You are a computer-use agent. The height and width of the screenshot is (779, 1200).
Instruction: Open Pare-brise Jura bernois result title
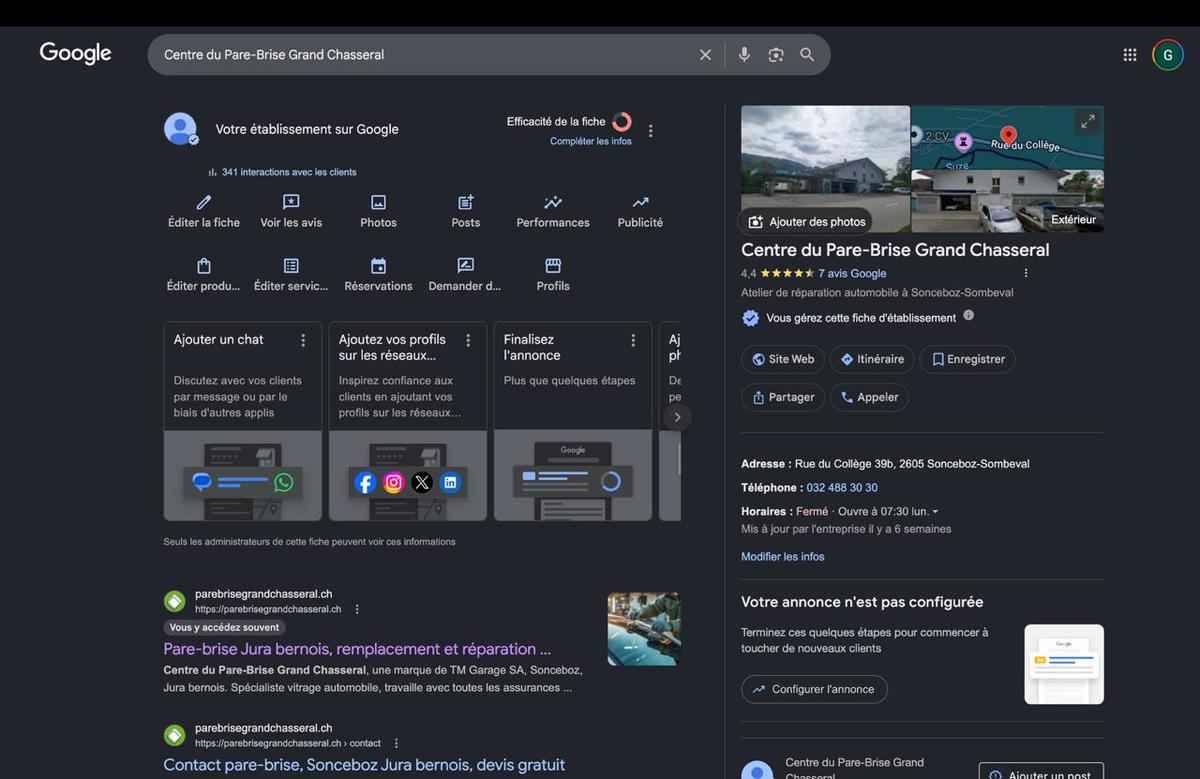coord(357,649)
